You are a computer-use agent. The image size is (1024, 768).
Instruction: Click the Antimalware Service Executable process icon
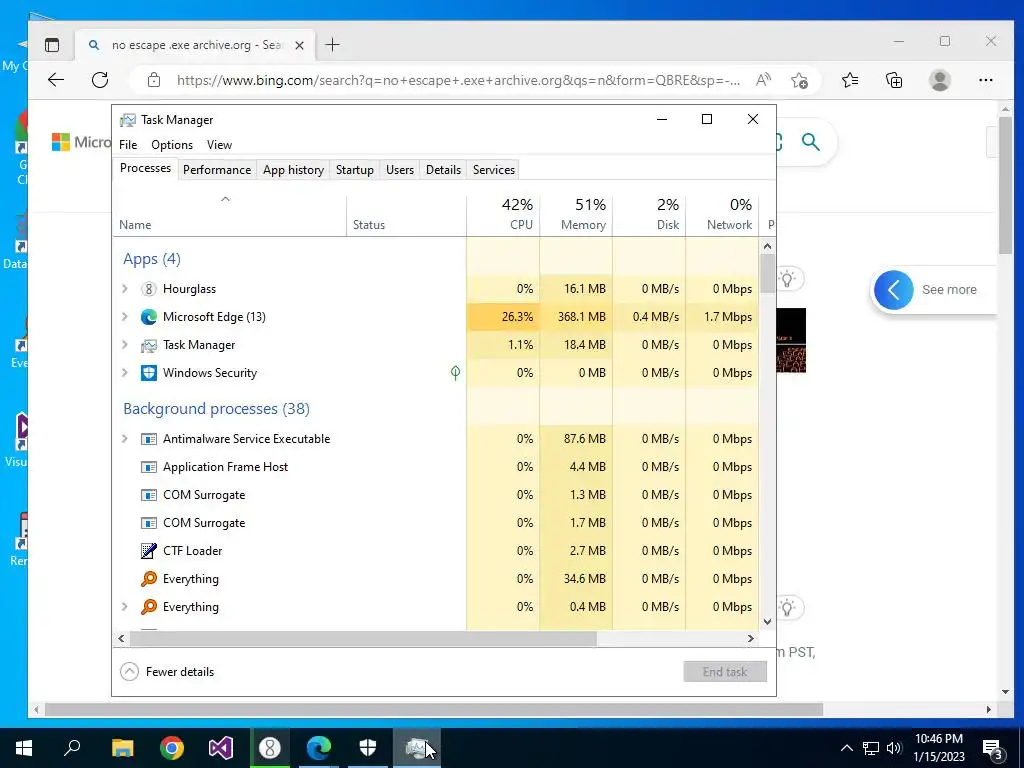(x=149, y=439)
